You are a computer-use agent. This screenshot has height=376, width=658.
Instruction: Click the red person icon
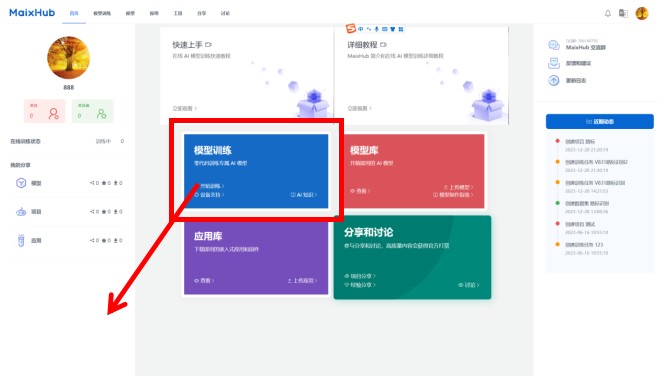53,114
